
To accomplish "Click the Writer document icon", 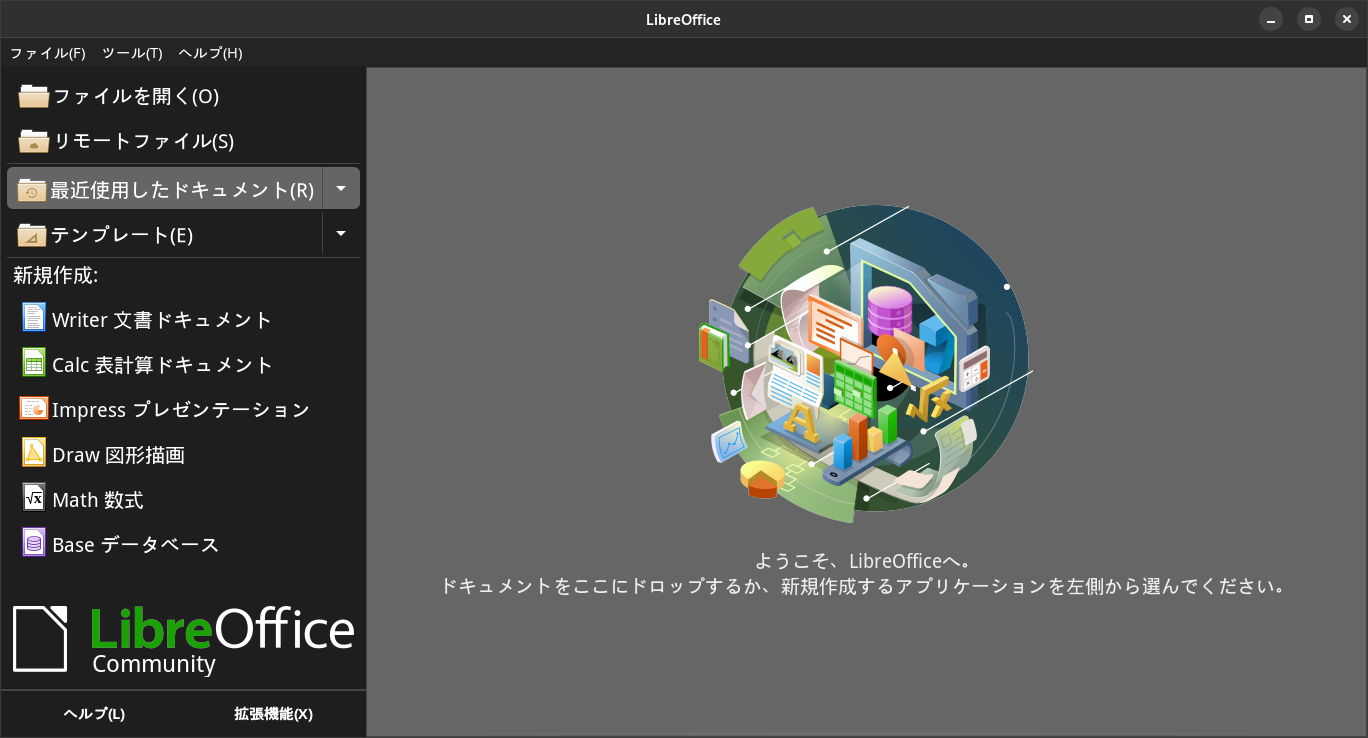I will (x=34, y=318).
